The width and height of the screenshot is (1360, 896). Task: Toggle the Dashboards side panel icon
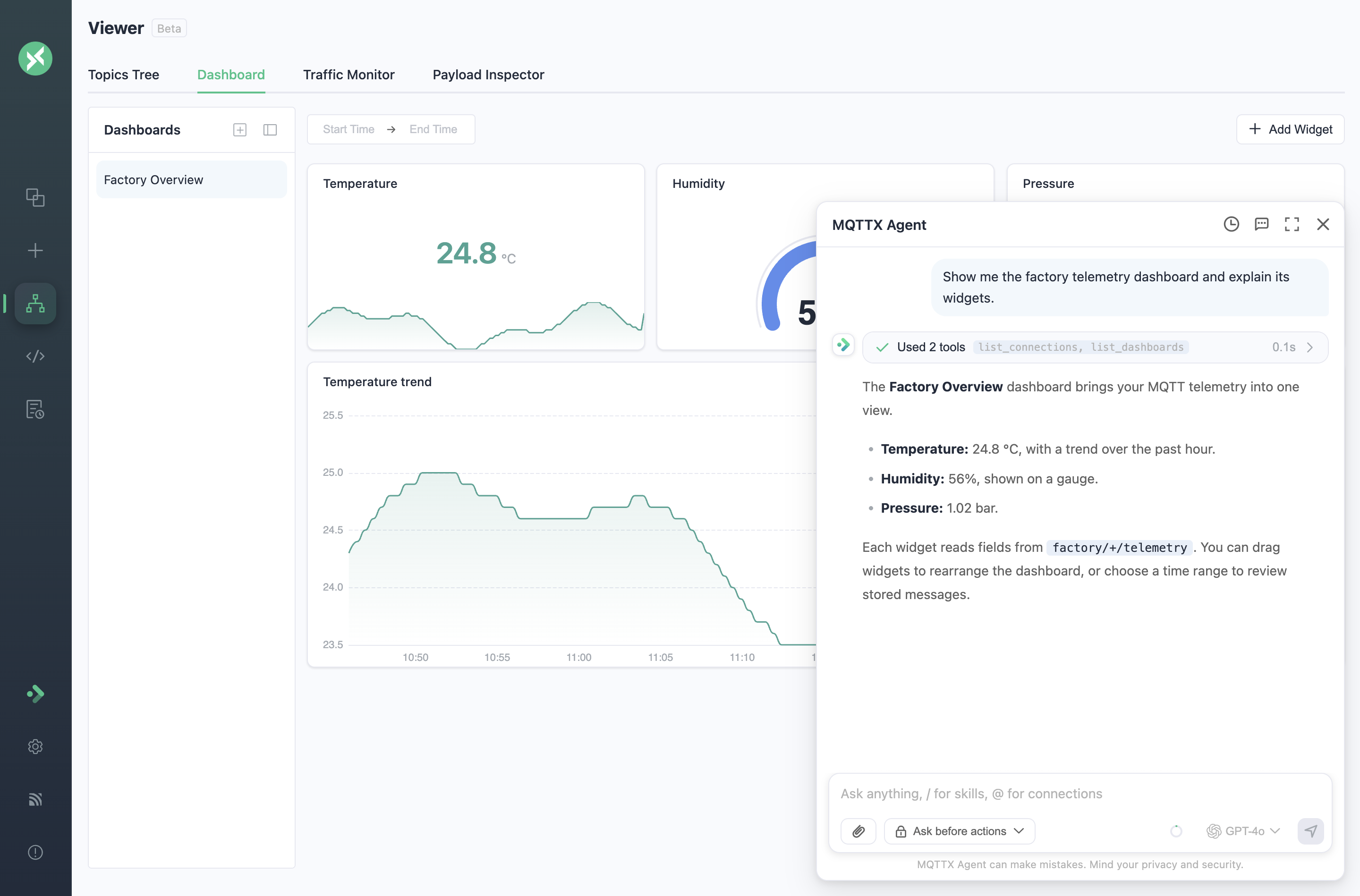270,130
